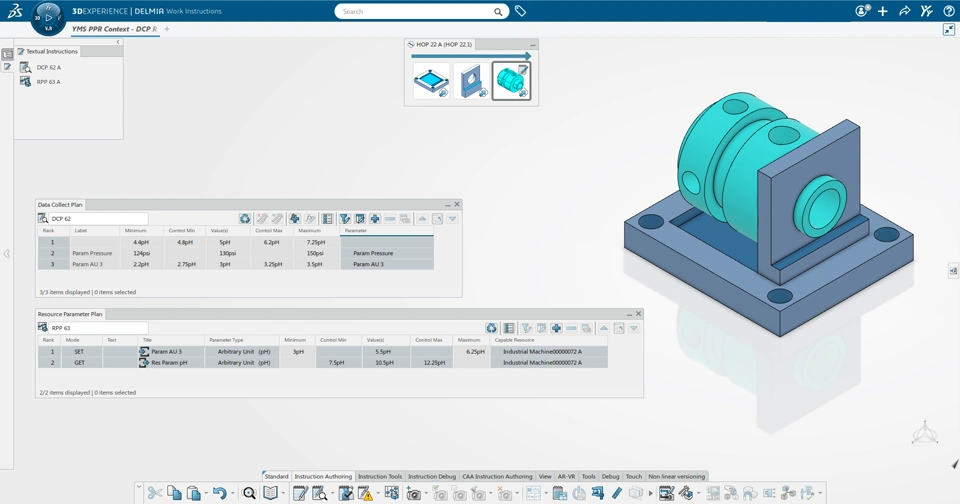Click the RPP 63 input field

click(98, 328)
